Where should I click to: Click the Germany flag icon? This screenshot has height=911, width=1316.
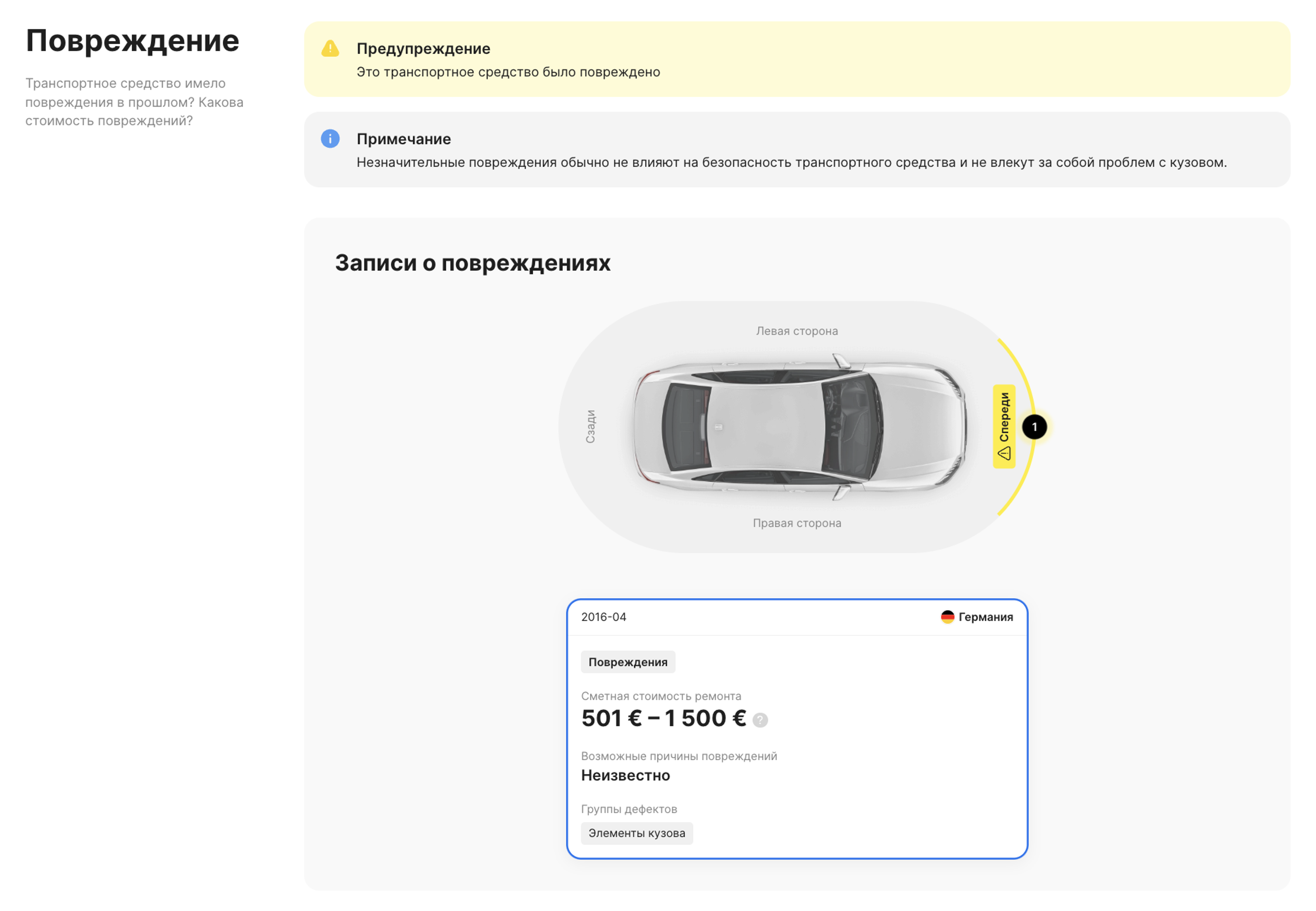pos(947,617)
